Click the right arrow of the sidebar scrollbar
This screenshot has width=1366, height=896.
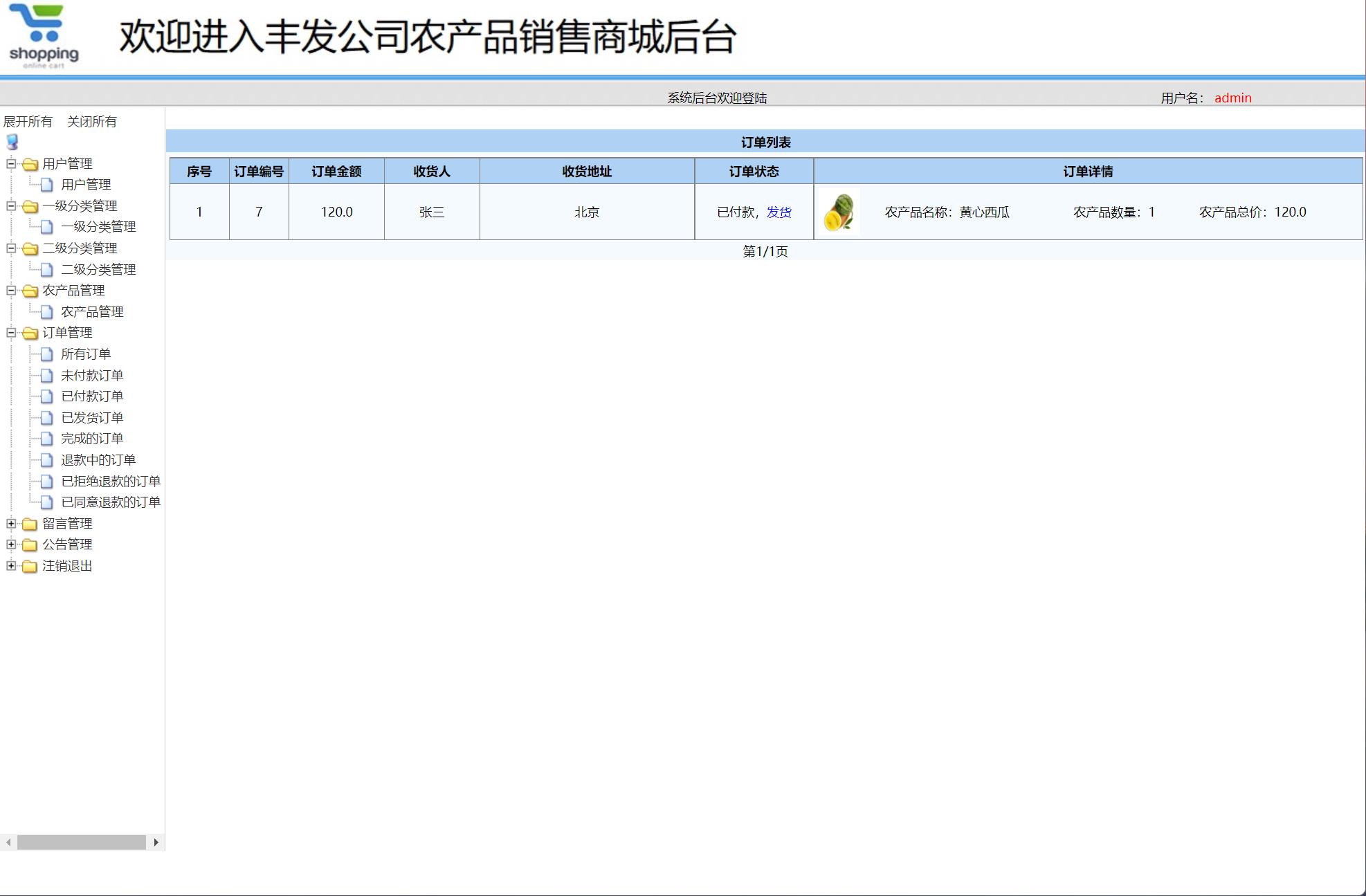(x=156, y=843)
